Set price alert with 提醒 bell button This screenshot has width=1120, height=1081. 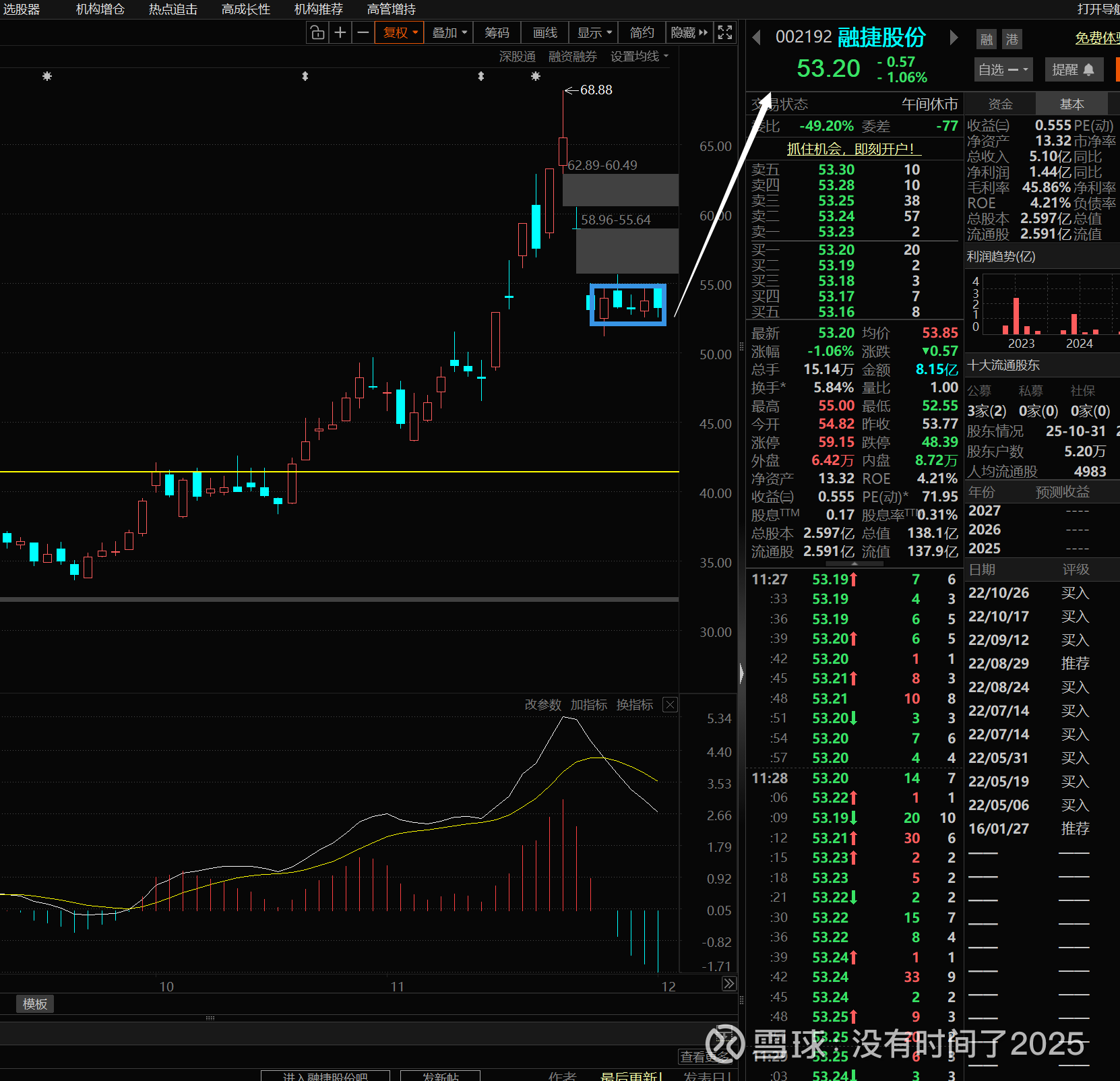pyautogui.click(x=1074, y=69)
